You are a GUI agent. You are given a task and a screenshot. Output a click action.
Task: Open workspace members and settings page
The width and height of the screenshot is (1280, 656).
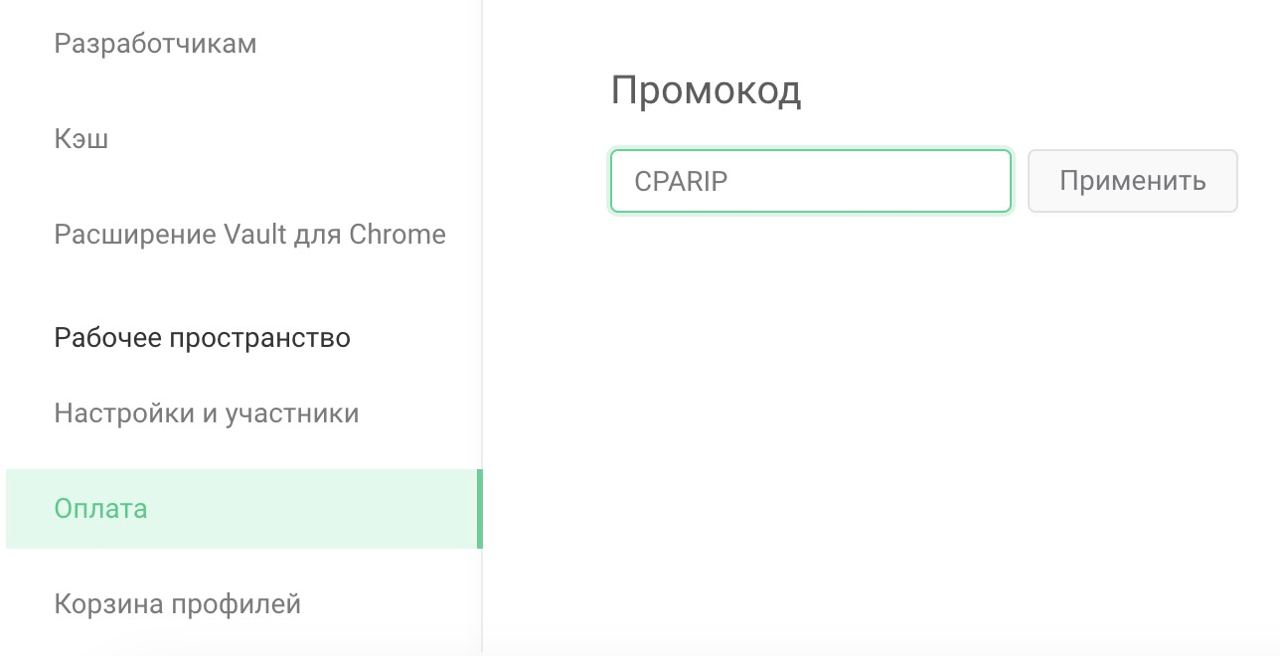click(206, 413)
